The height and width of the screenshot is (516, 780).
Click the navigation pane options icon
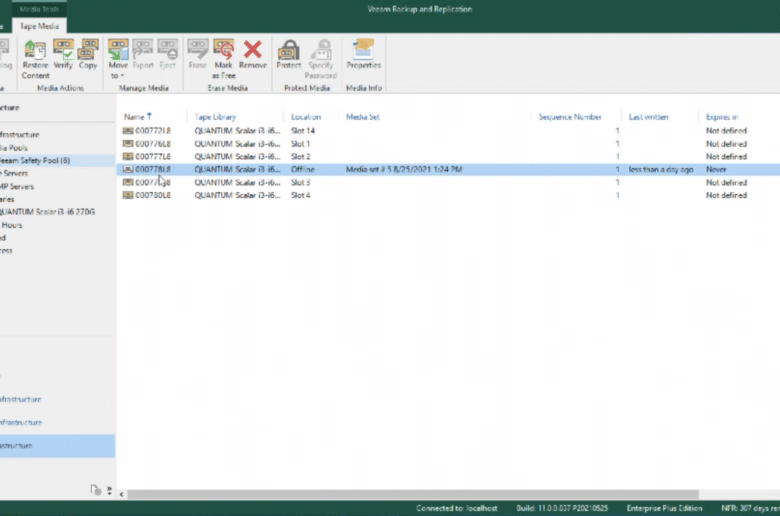(96, 490)
